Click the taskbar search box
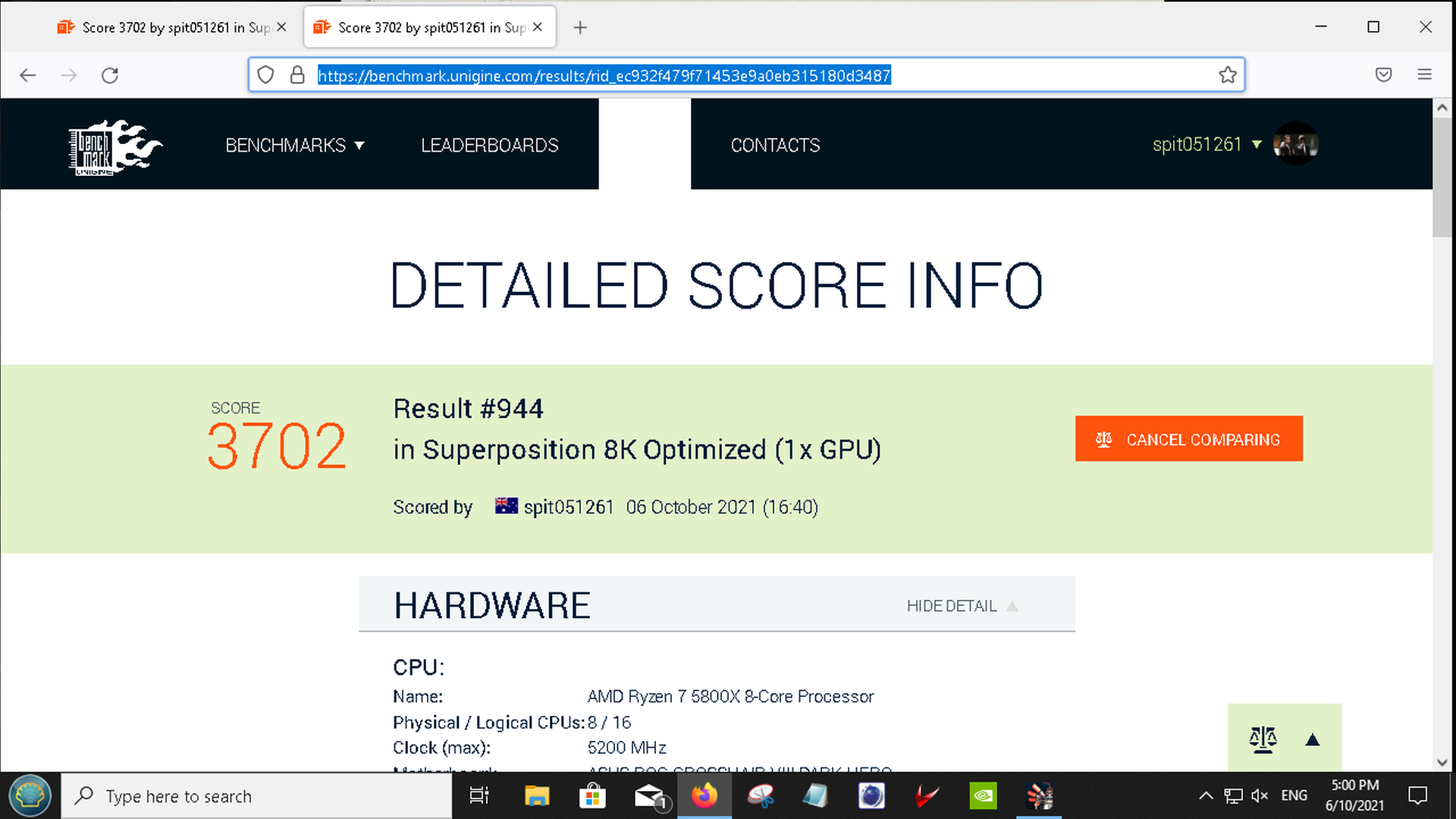This screenshot has height=819, width=1456. point(256,796)
